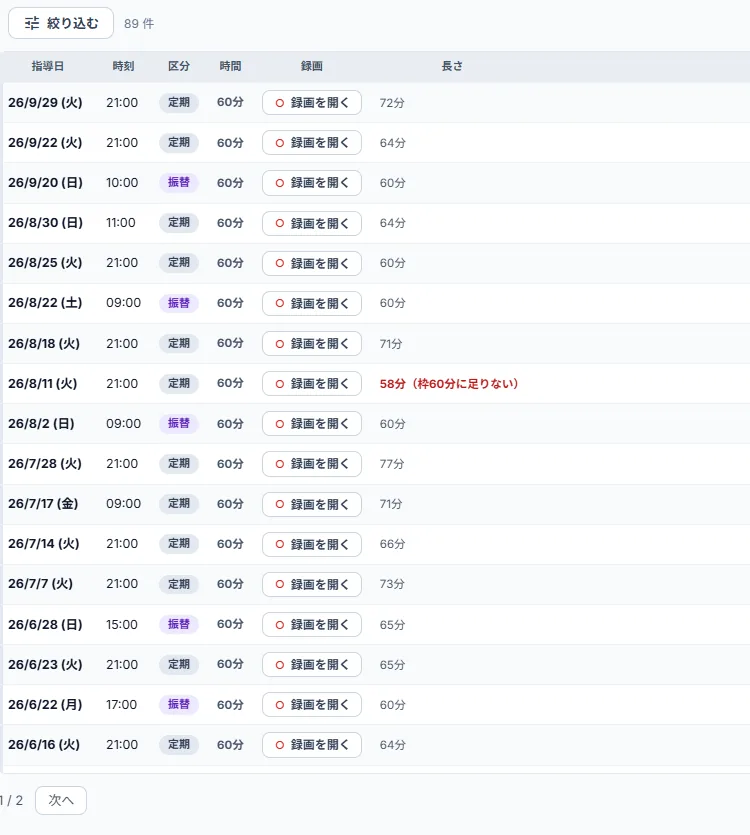
Task: Open the 絞り込む filter button
Action: [x=61, y=23]
